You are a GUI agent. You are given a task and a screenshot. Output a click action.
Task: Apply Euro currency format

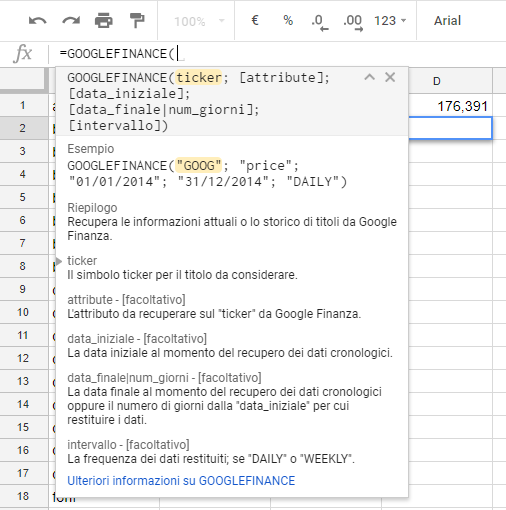[x=255, y=20]
